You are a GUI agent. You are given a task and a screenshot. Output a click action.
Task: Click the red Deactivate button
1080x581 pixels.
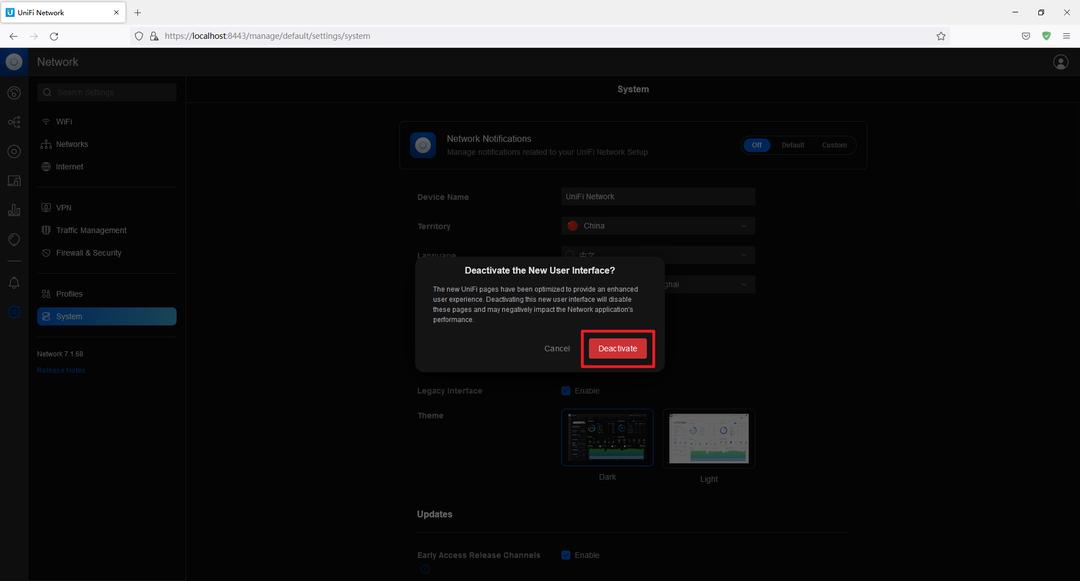tap(617, 348)
